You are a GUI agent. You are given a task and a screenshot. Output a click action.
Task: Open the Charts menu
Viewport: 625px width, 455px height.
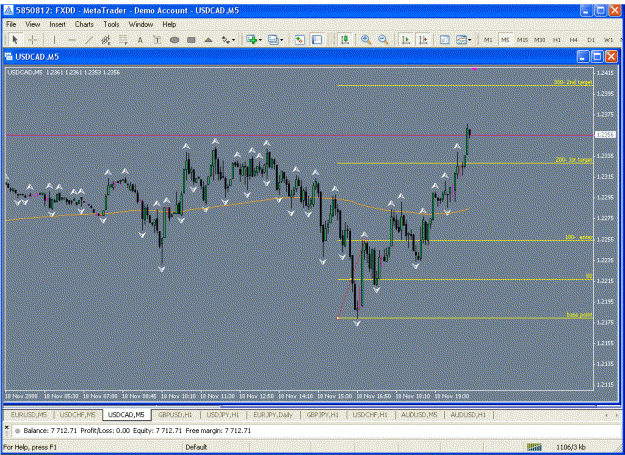84,24
